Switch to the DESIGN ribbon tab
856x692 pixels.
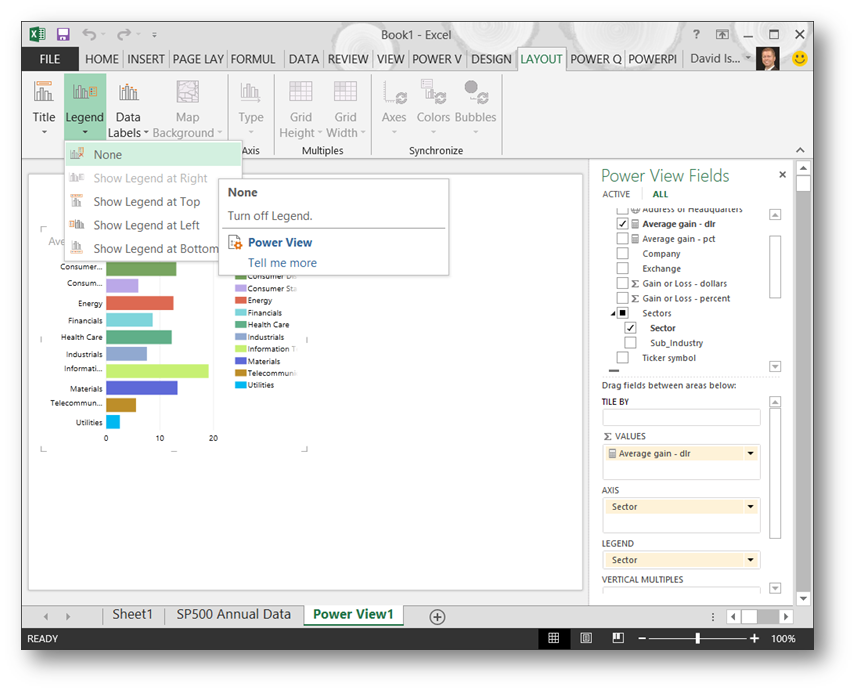coord(491,59)
